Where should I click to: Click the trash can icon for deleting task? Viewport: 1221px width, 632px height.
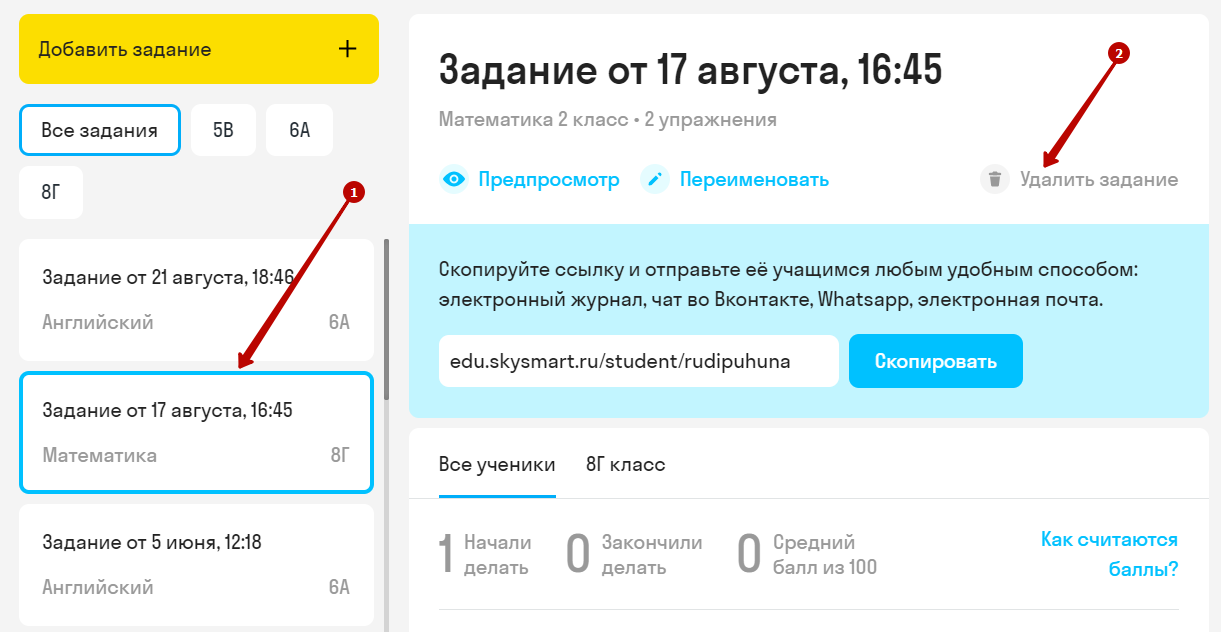(994, 180)
